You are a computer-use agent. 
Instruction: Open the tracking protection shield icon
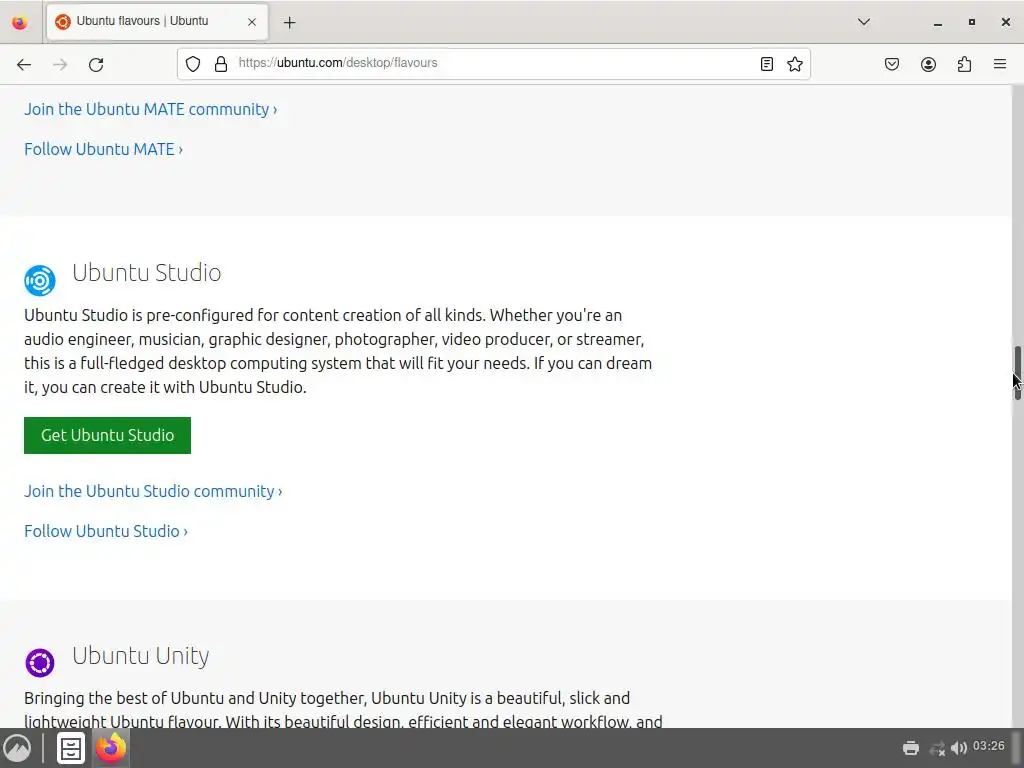pyautogui.click(x=193, y=64)
